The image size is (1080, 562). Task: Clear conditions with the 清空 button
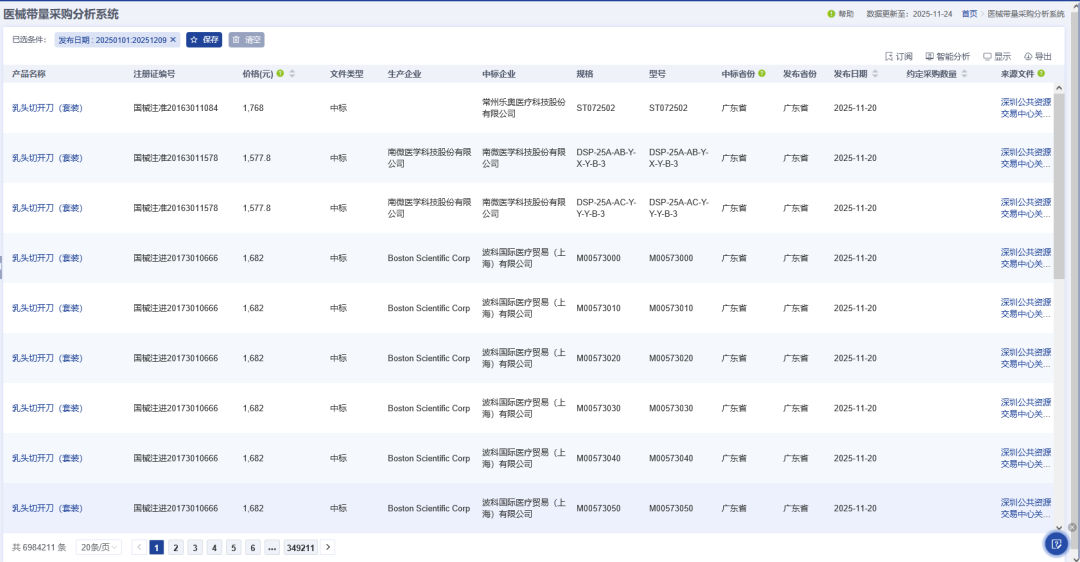pyautogui.click(x=247, y=40)
